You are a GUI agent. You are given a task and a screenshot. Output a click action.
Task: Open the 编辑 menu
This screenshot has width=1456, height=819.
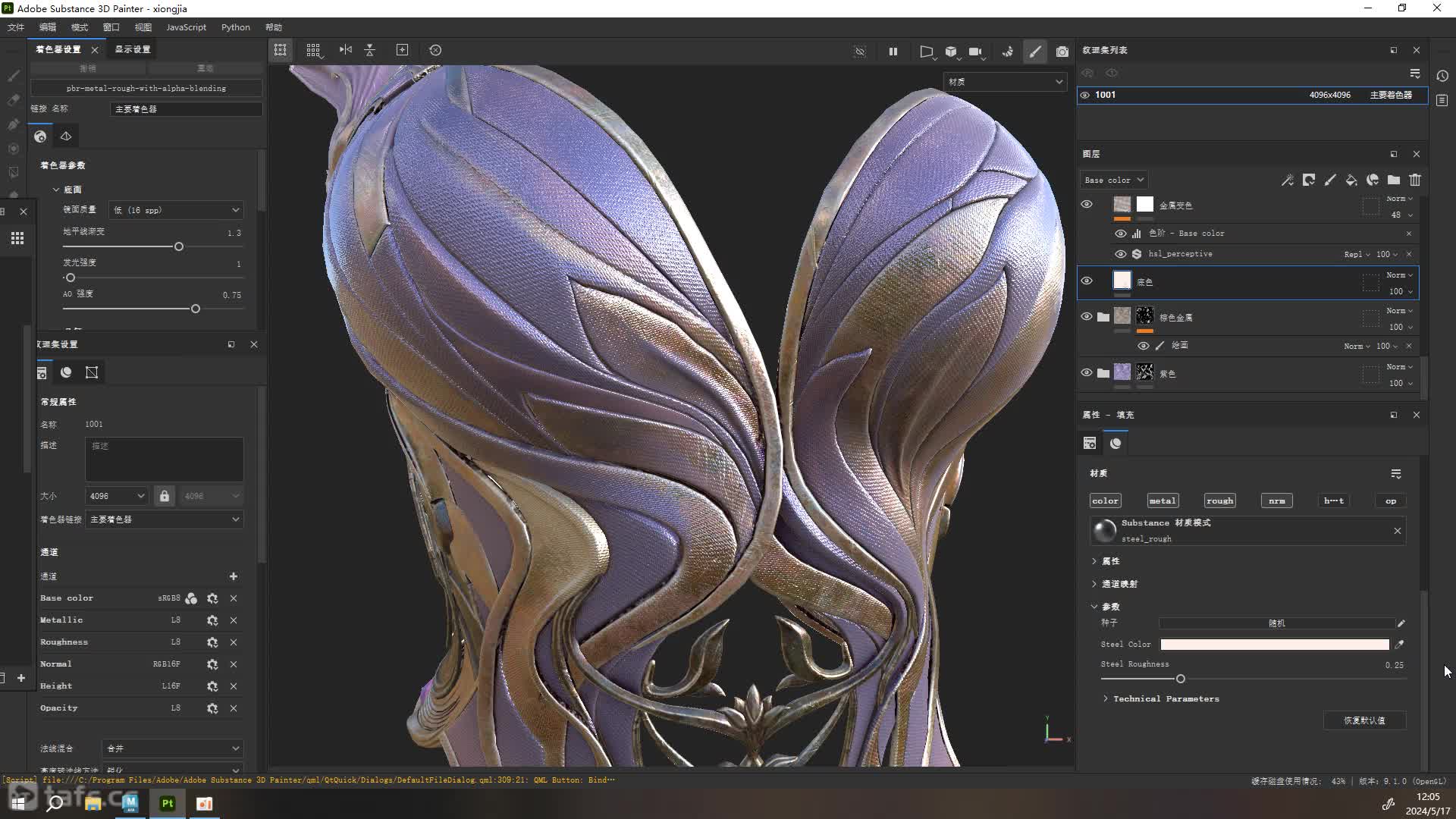48,27
